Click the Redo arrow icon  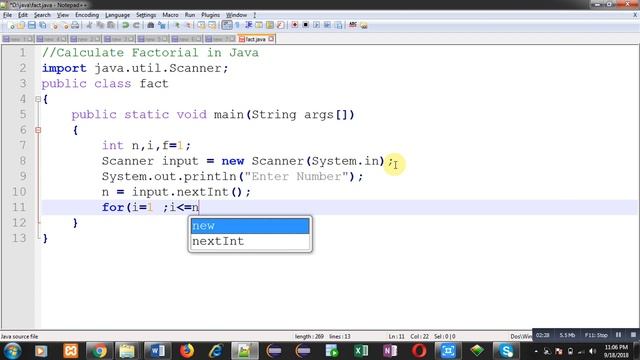(x=136, y=25)
